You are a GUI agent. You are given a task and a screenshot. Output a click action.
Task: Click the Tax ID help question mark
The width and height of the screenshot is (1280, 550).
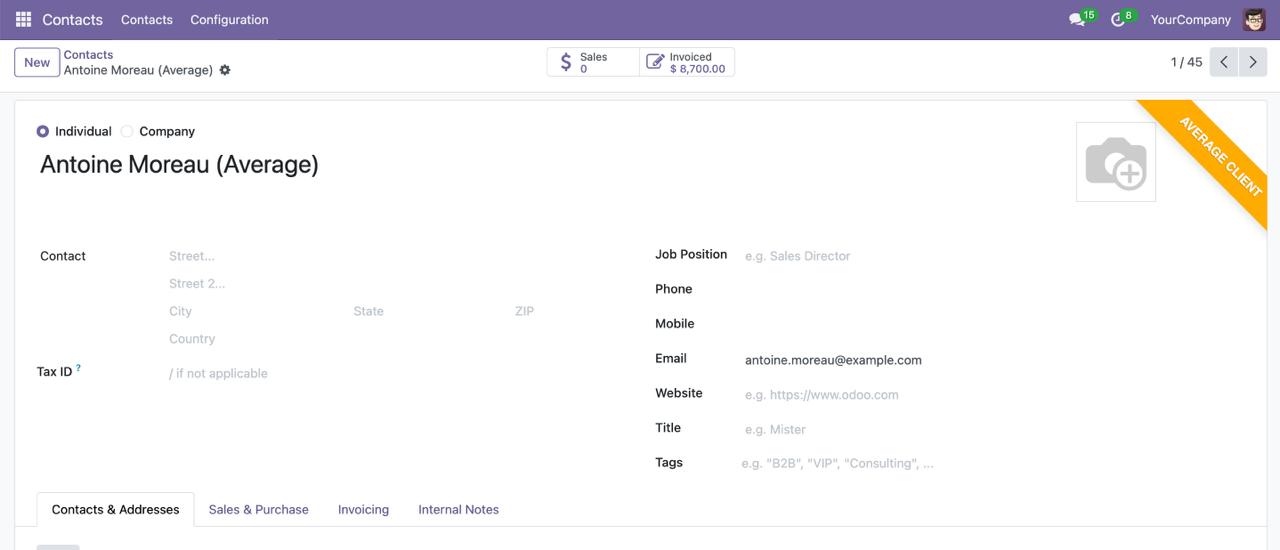[78, 368]
